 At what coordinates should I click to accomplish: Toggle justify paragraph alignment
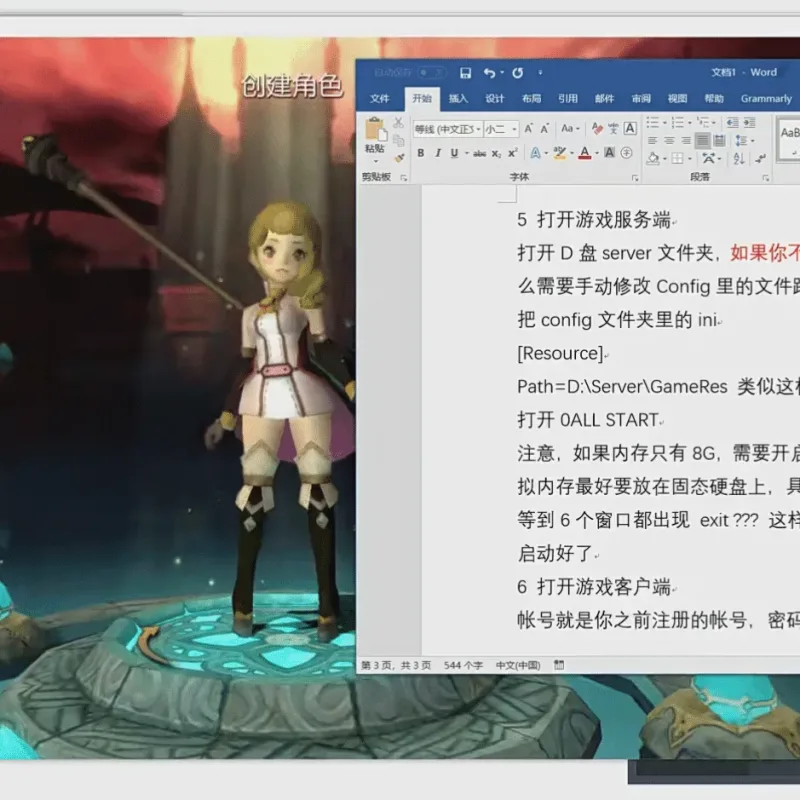pyautogui.click(x=703, y=140)
